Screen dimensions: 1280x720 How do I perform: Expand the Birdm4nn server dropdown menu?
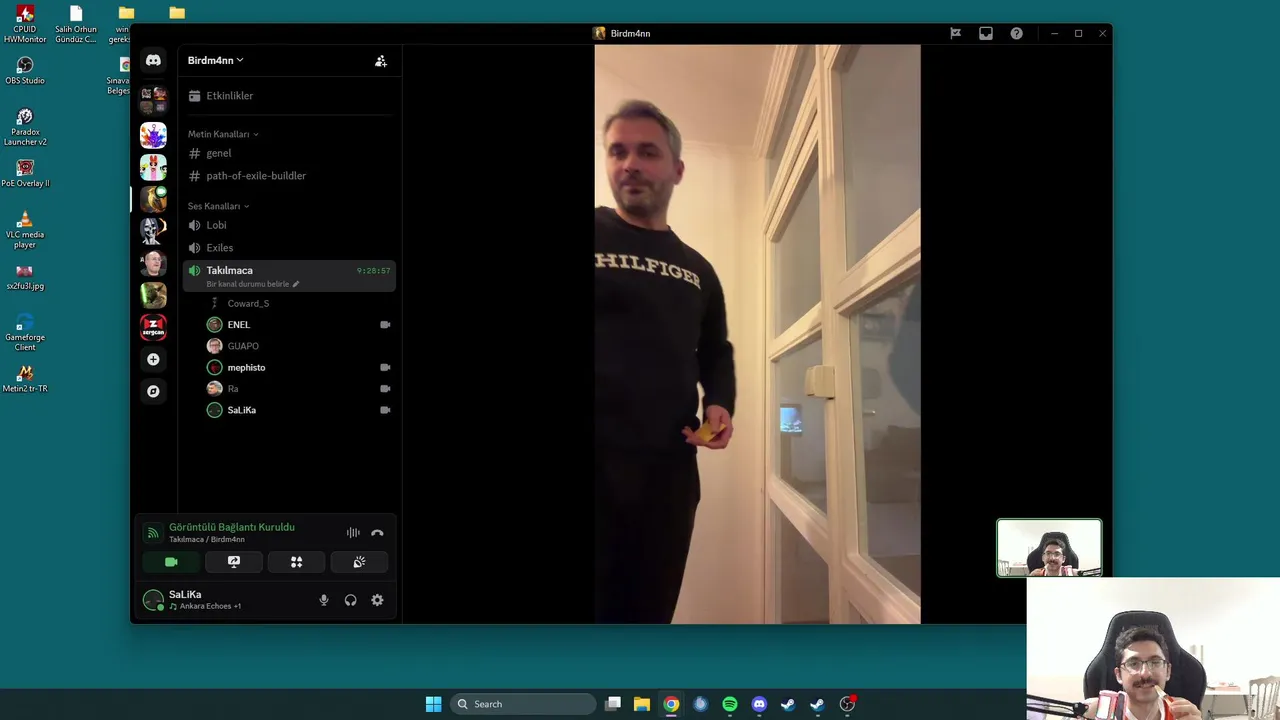tap(216, 60)
